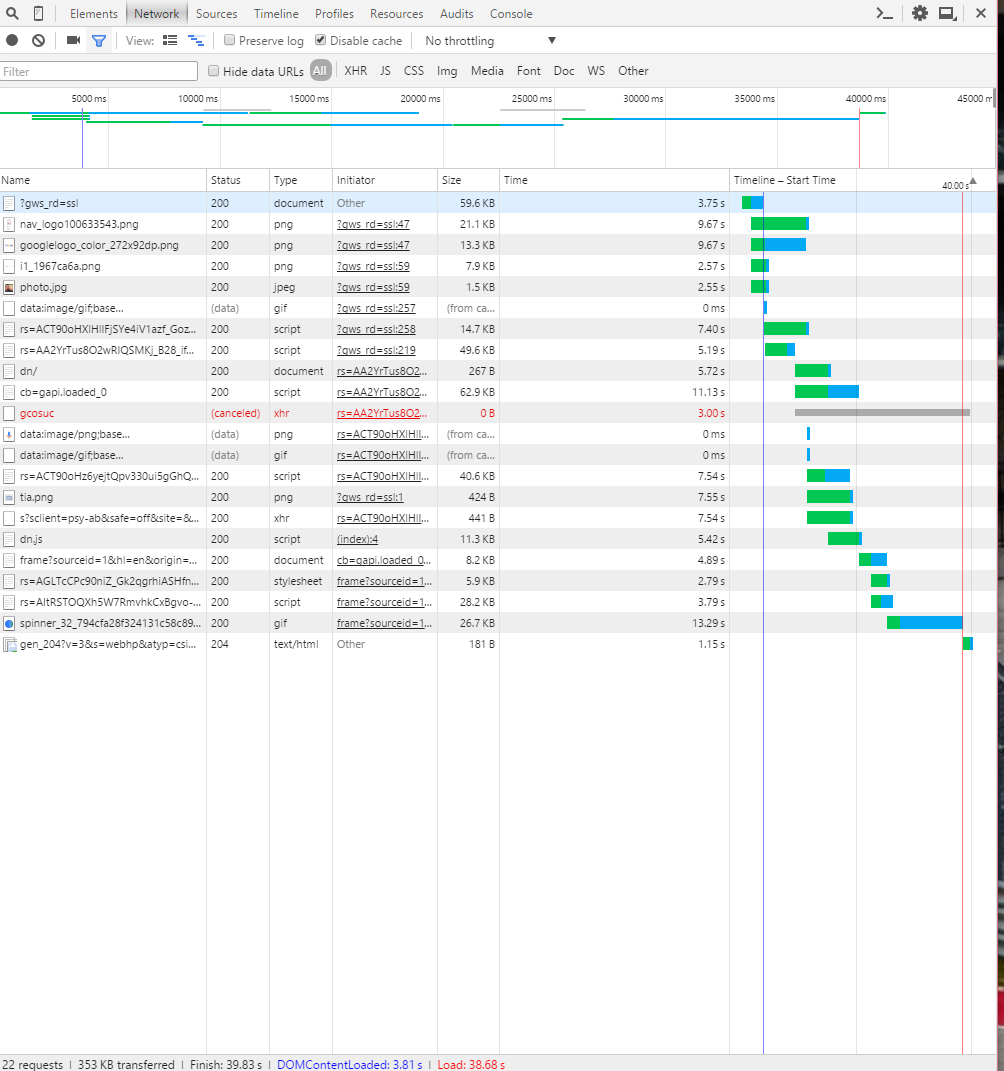1004x1071 pixels.
Task: Filter requests by CSS
Action: coord(413,70)
